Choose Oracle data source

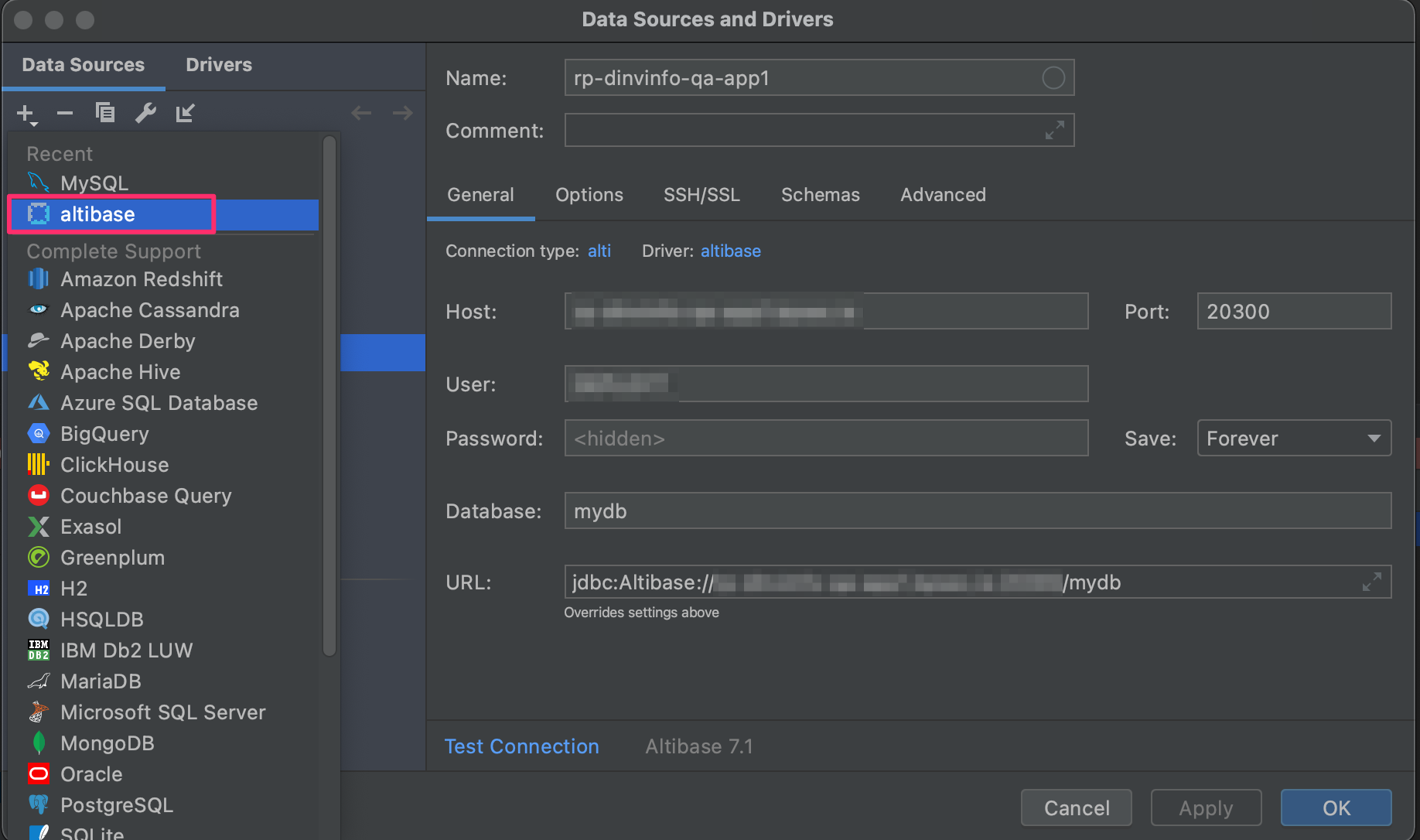click(164, 774)
